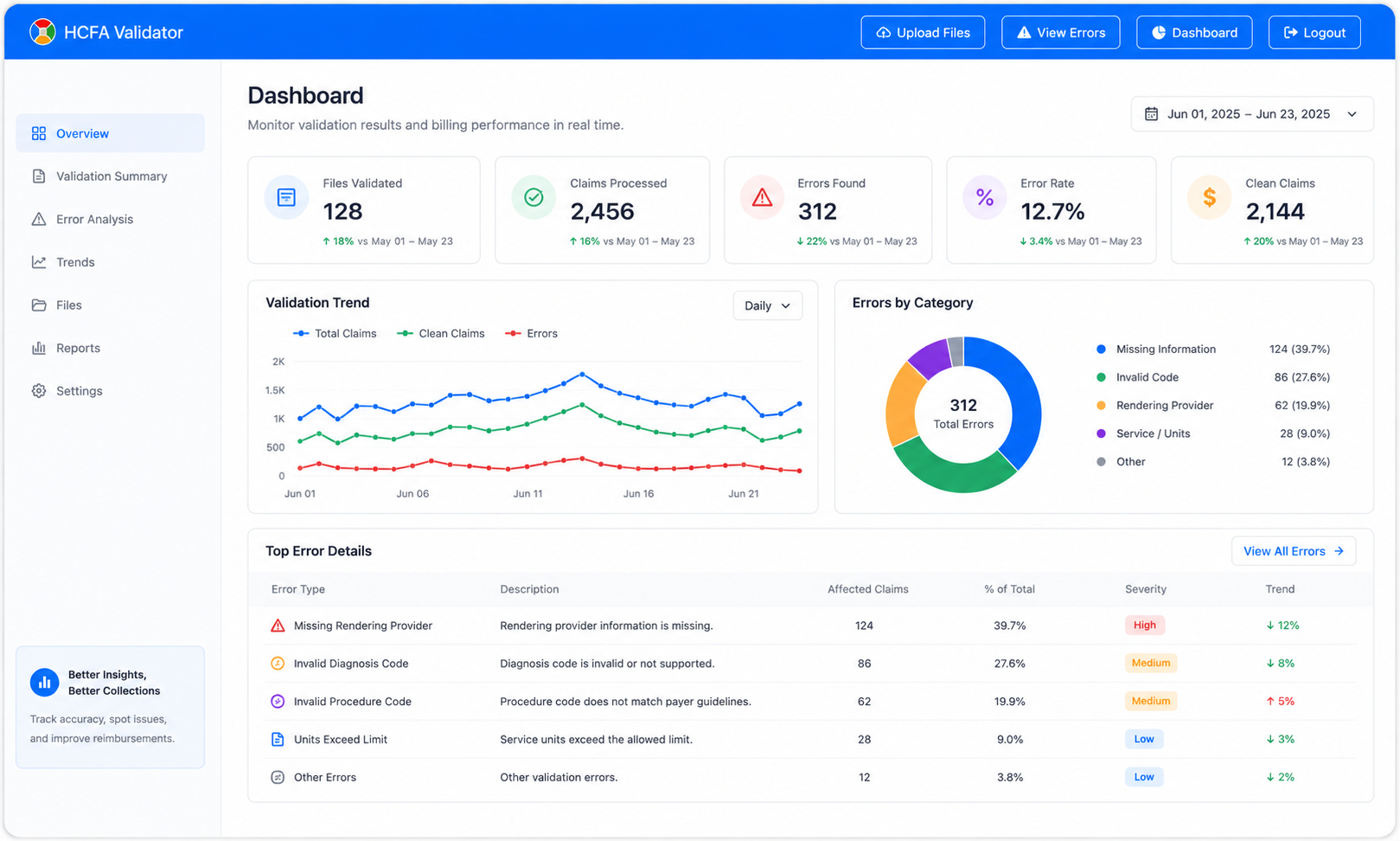Open Settings from the sidebar
Viewport: 1400px width, 841px height.
pyautogui.click(x=110, y=391)
